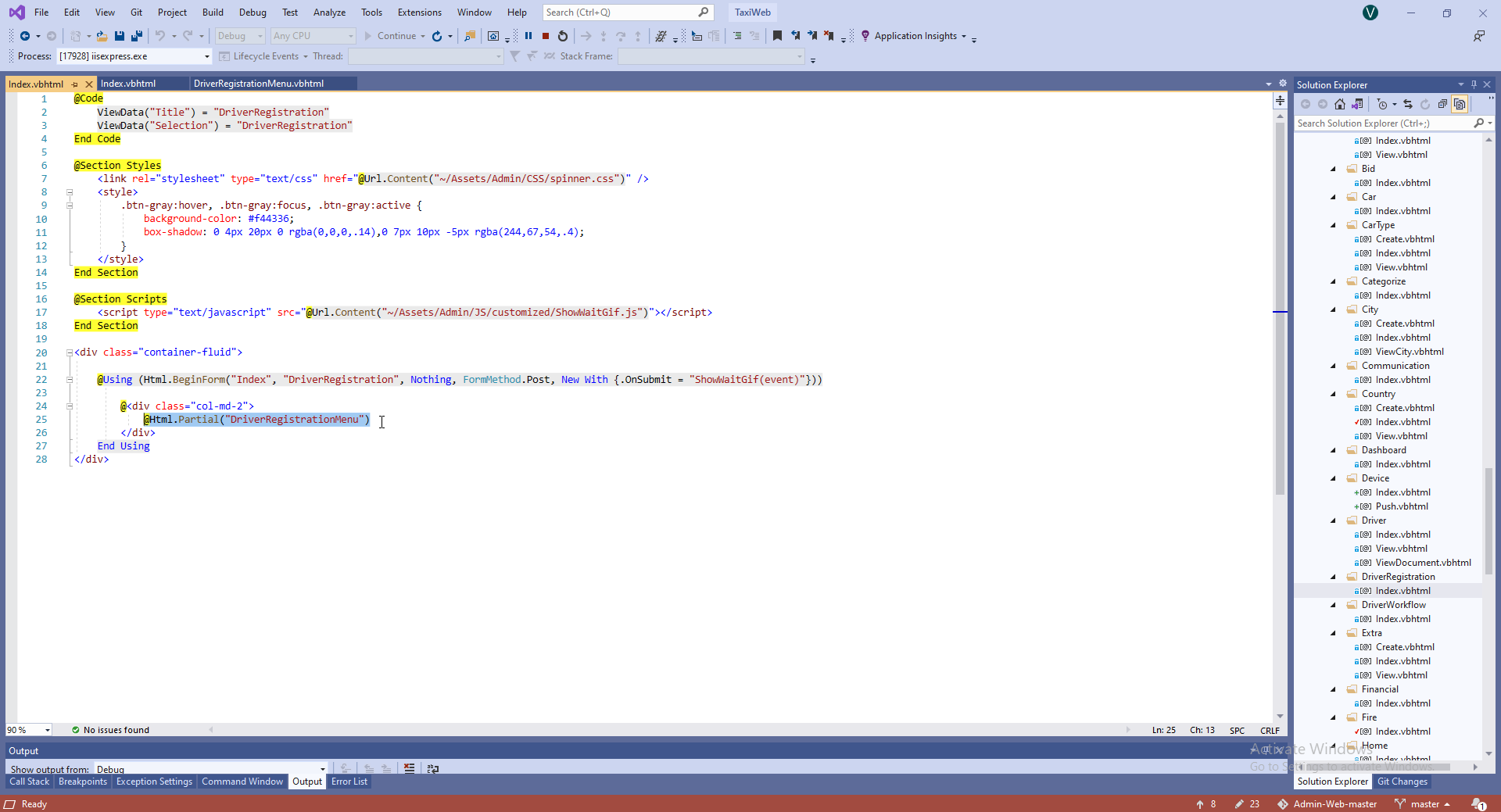Click the master branch button in status bar
The height and width of the screenshot is (812, 1501).
(1423, 804)
